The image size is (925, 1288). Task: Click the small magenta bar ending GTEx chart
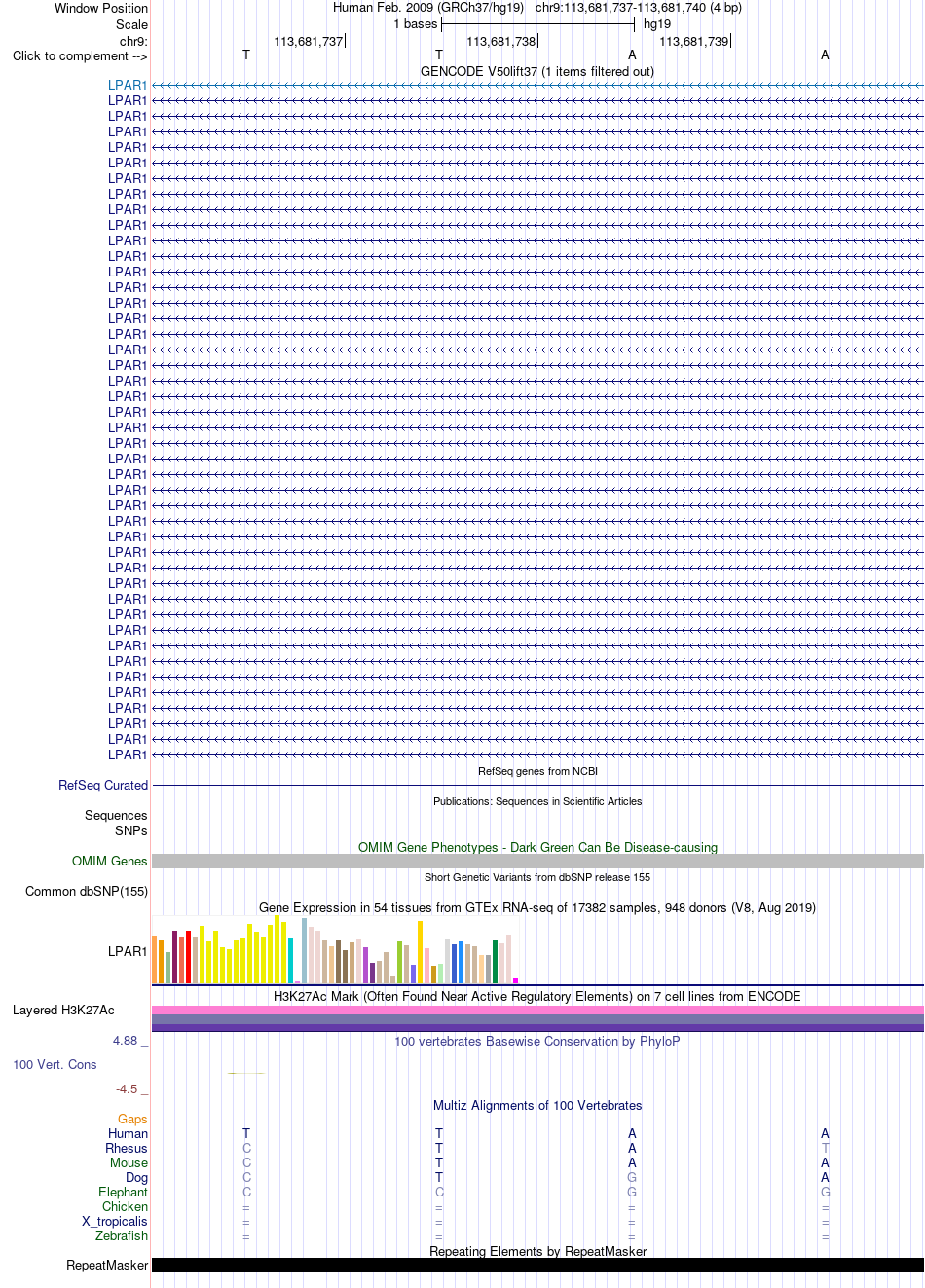coord(516,980)
